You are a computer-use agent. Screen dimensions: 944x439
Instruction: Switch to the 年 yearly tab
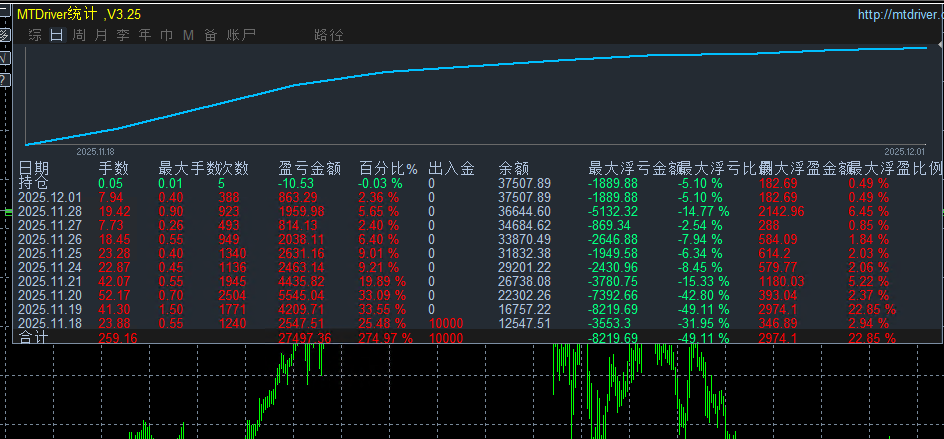(145, 35)
